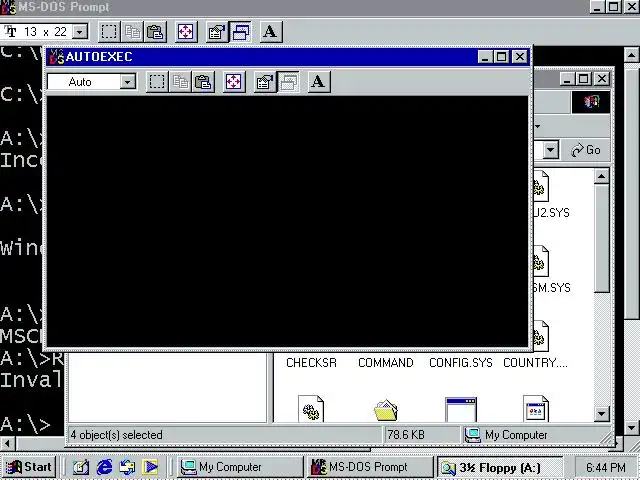Image resolution: width=640 pixels, height=480 pixels.
Task: Click Explorer file list scroll down arrow
Action: (602, 414)
